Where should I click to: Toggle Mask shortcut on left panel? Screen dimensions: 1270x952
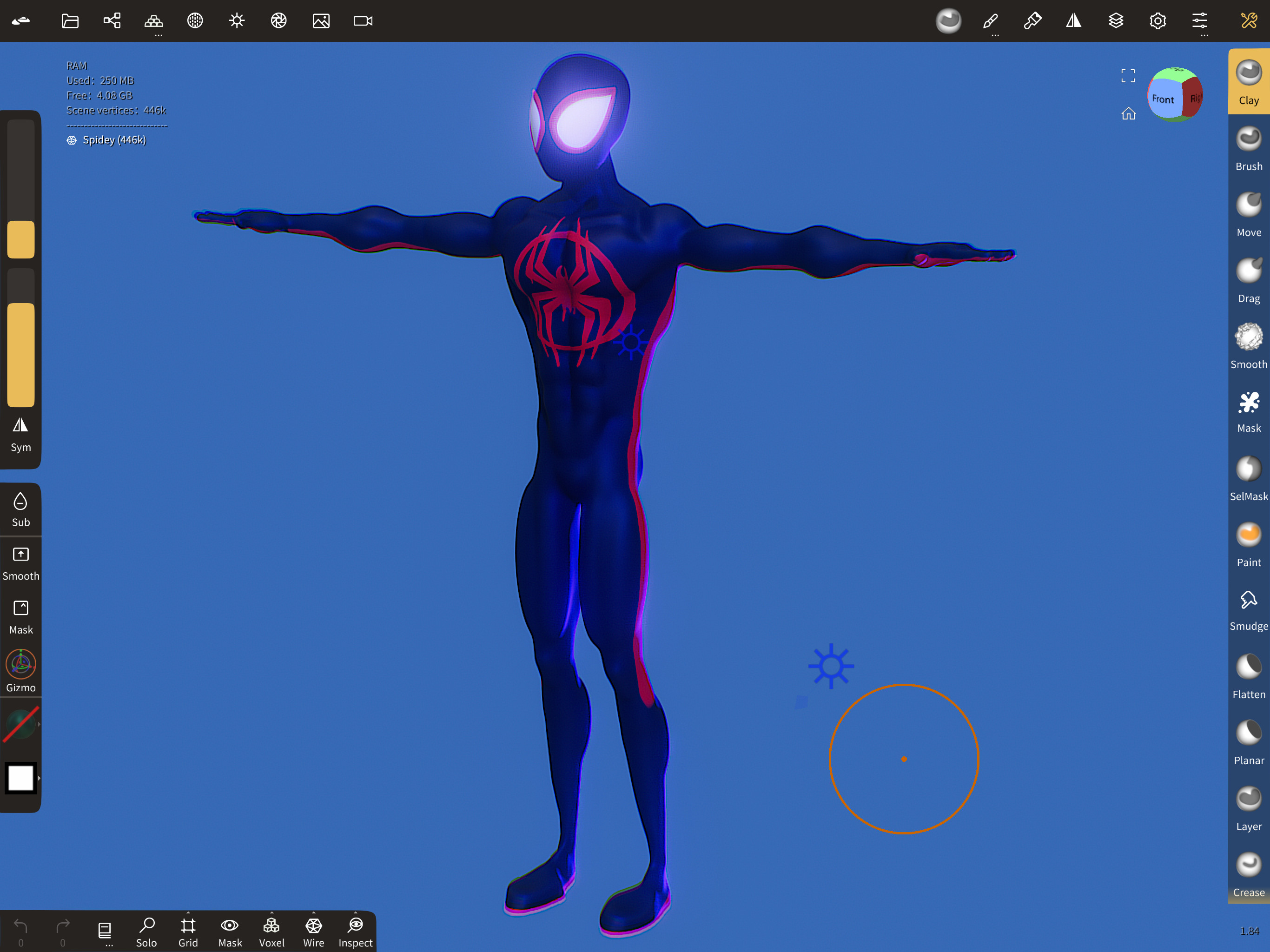20,618
